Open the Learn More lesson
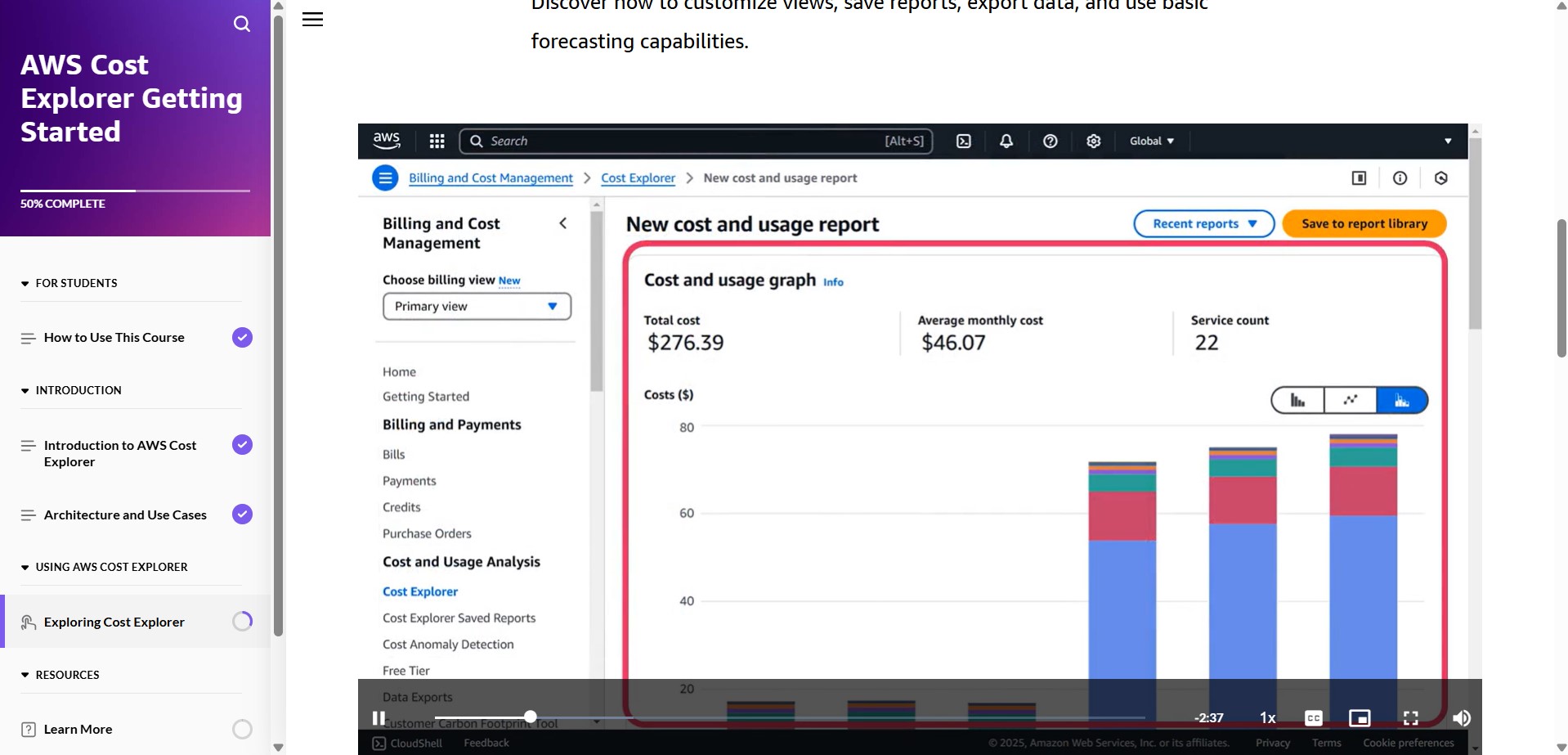Viewport: 1568px width, 755px height. coord(78,730)
